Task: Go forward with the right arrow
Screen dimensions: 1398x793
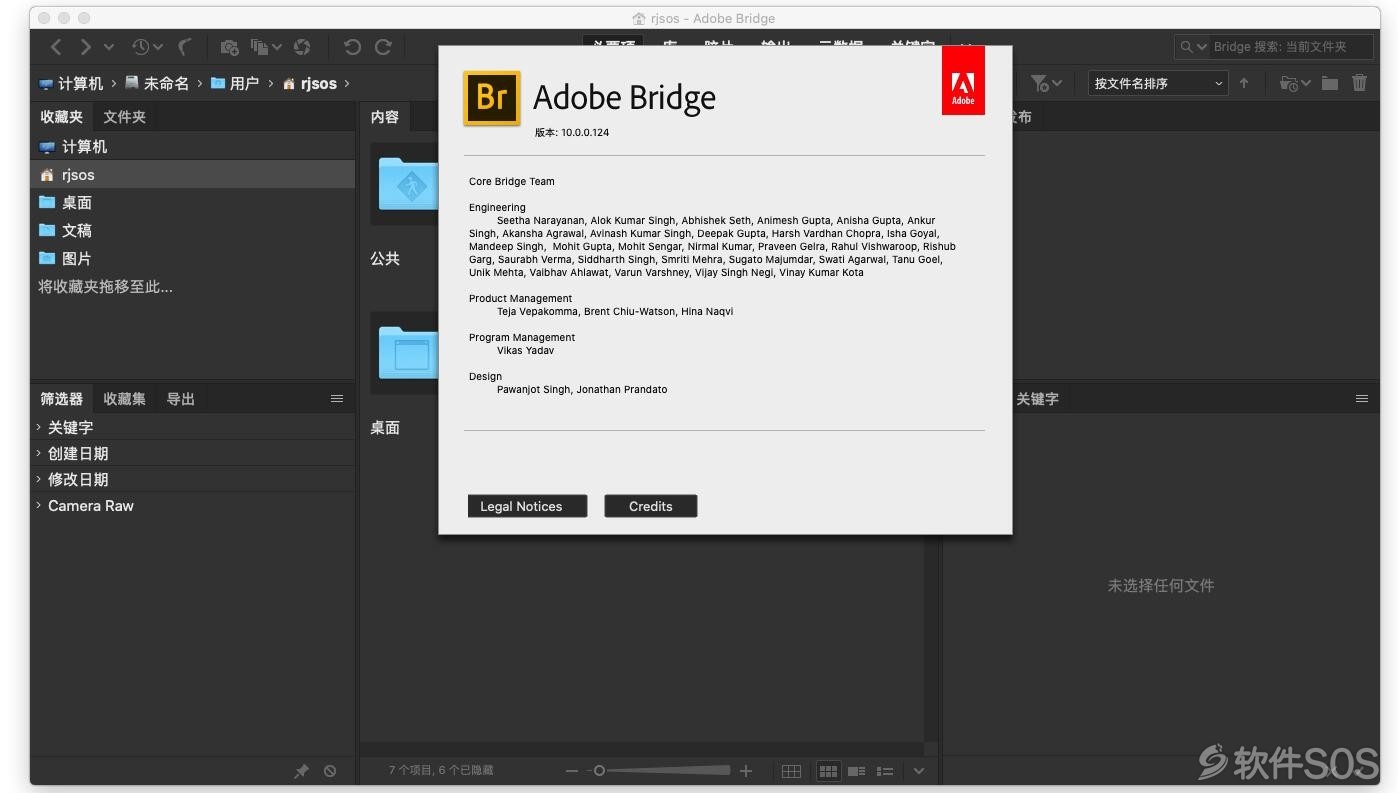Action: pos(86,47)
